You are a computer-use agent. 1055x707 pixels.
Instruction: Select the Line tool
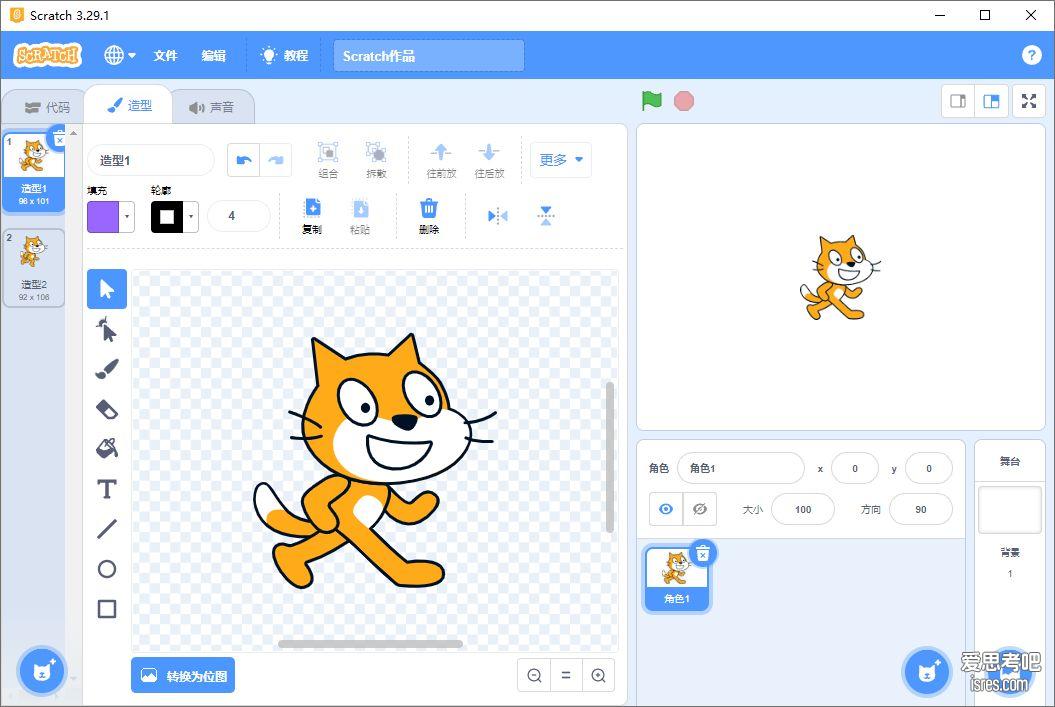click(107, 529)
